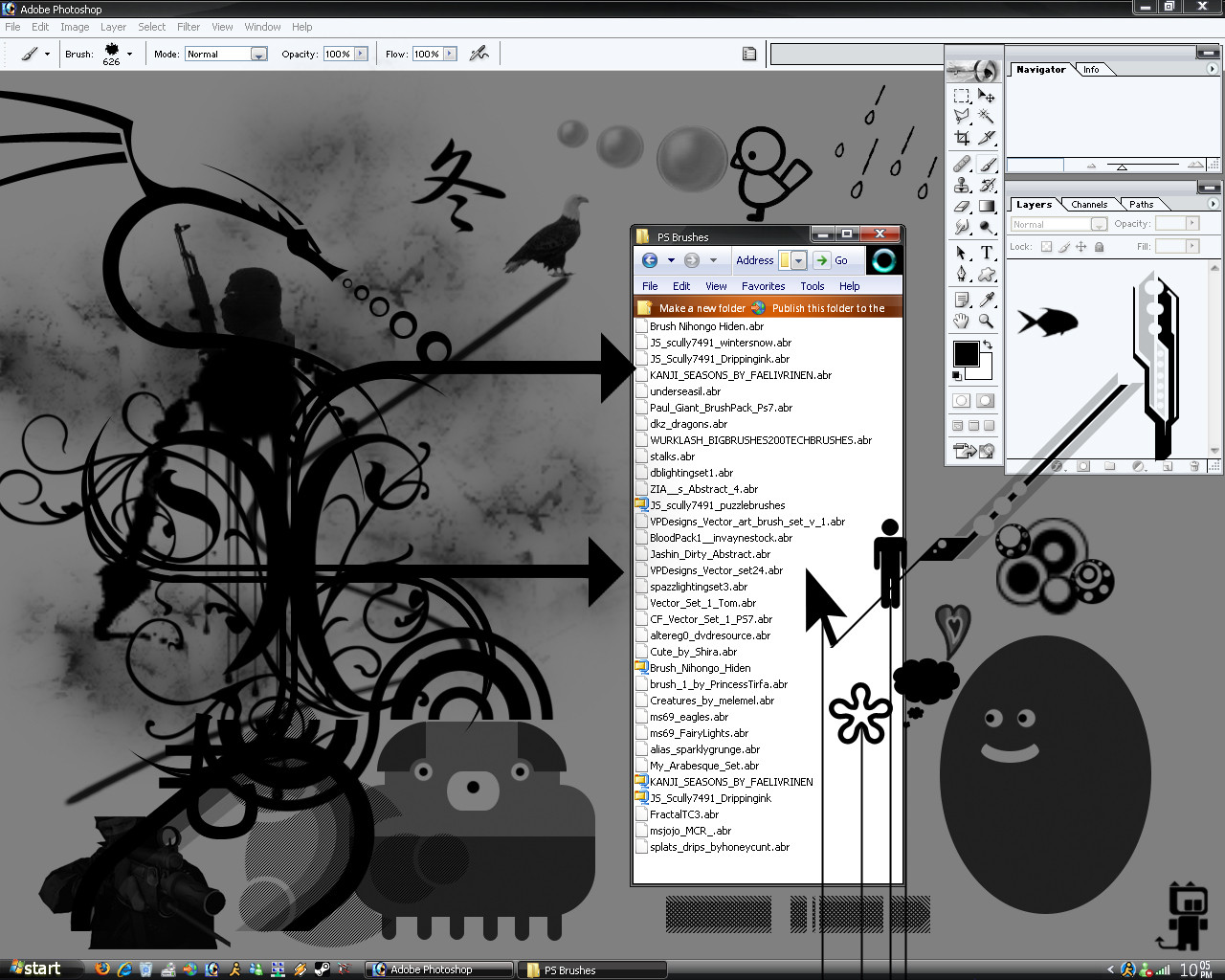This screenshot has height=980, width=1225.
Task: Open the Windows start menu
Action: point(35,969)
